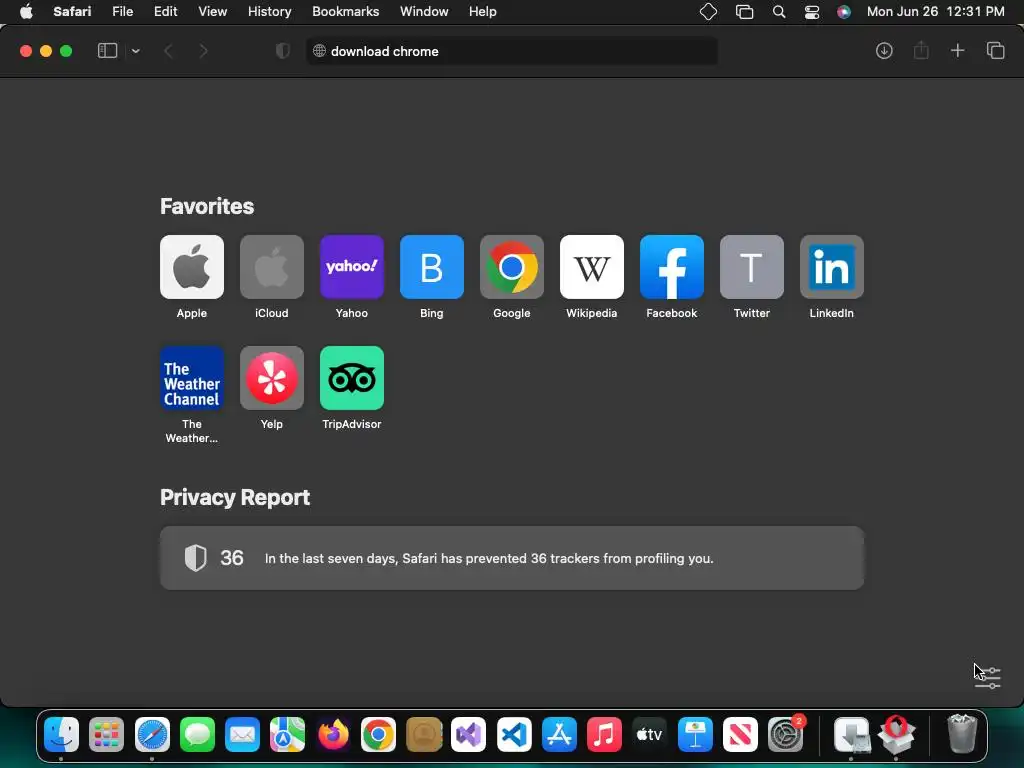Screen dimensions: 1024x768
Task: Open the File menu
Action: coord(122,12)
